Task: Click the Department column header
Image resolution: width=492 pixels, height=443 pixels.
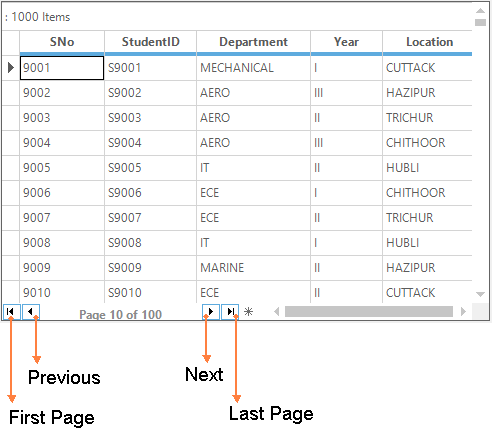Action: pos(253,42)
